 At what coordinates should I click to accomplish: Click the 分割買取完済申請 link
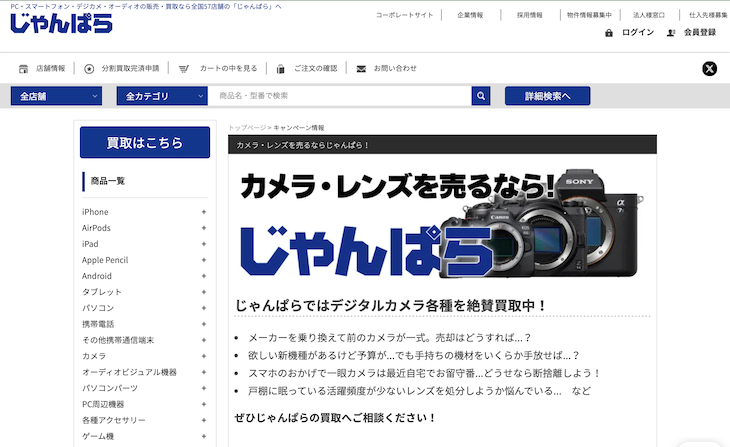click(x=130, y=68)
